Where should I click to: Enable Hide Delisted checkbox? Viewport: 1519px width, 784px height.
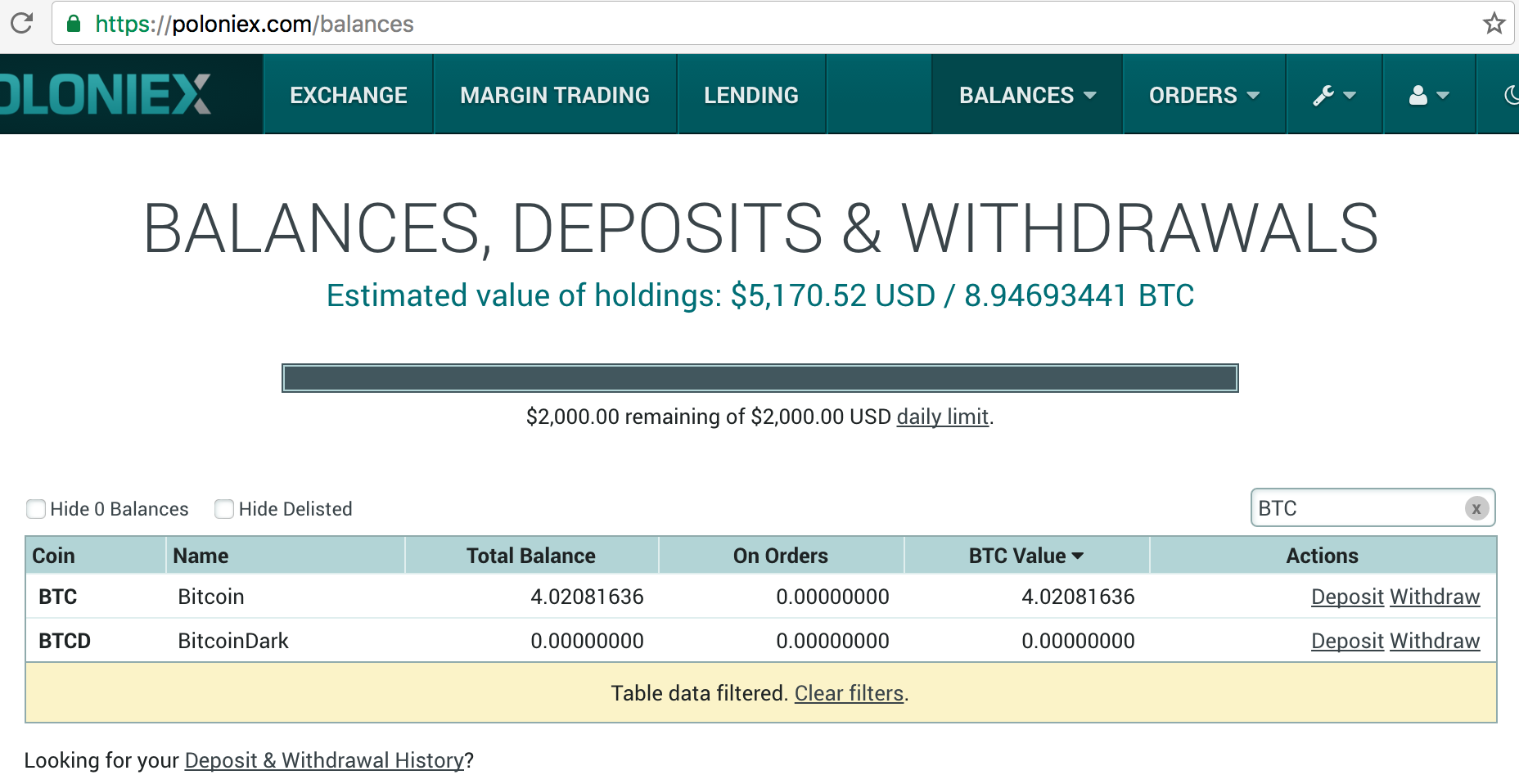coord(224,509)
